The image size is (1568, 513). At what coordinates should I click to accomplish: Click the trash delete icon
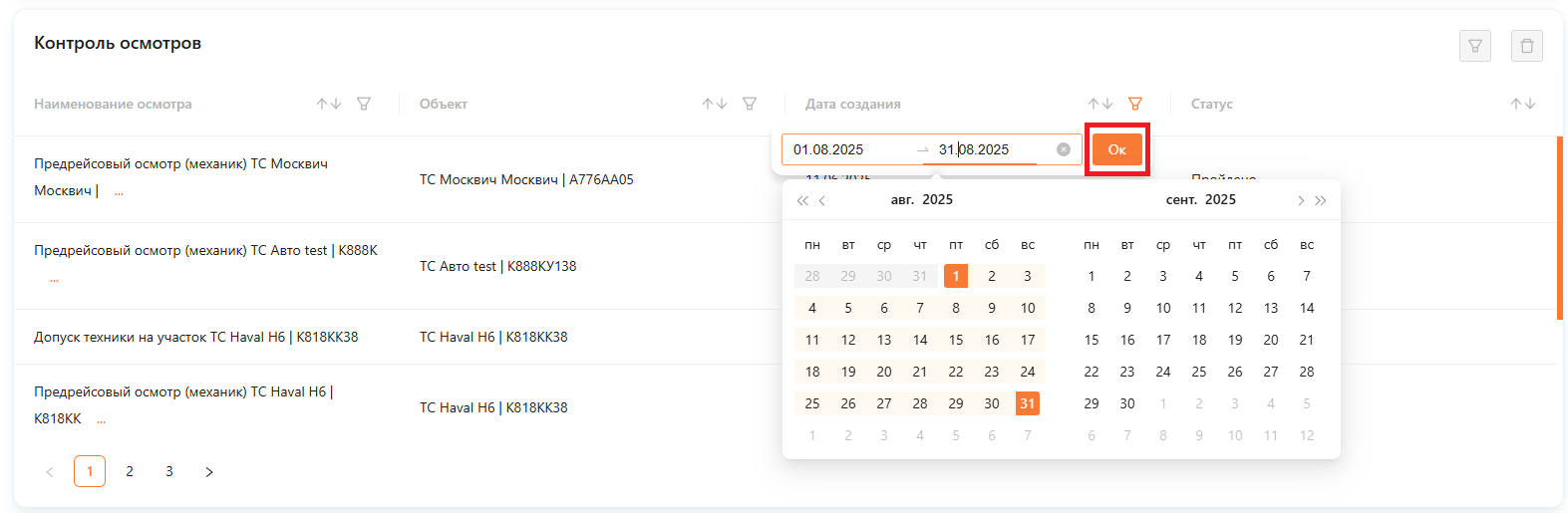point(1526,46)
